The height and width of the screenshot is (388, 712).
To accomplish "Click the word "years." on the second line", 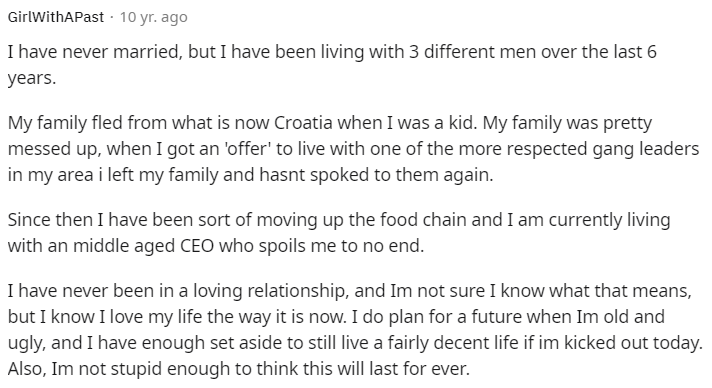I will click(x=32, y=78).
